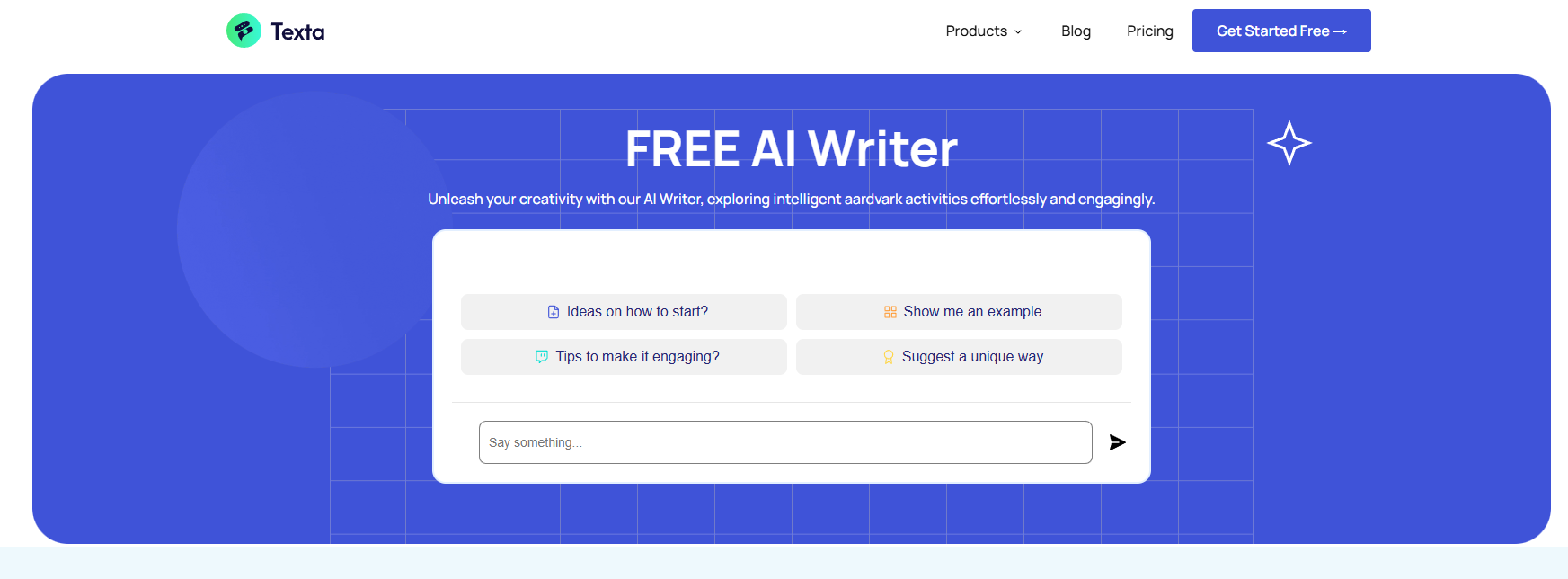Select the Pricing navigation item
1568x579 pixels.
1149,31
